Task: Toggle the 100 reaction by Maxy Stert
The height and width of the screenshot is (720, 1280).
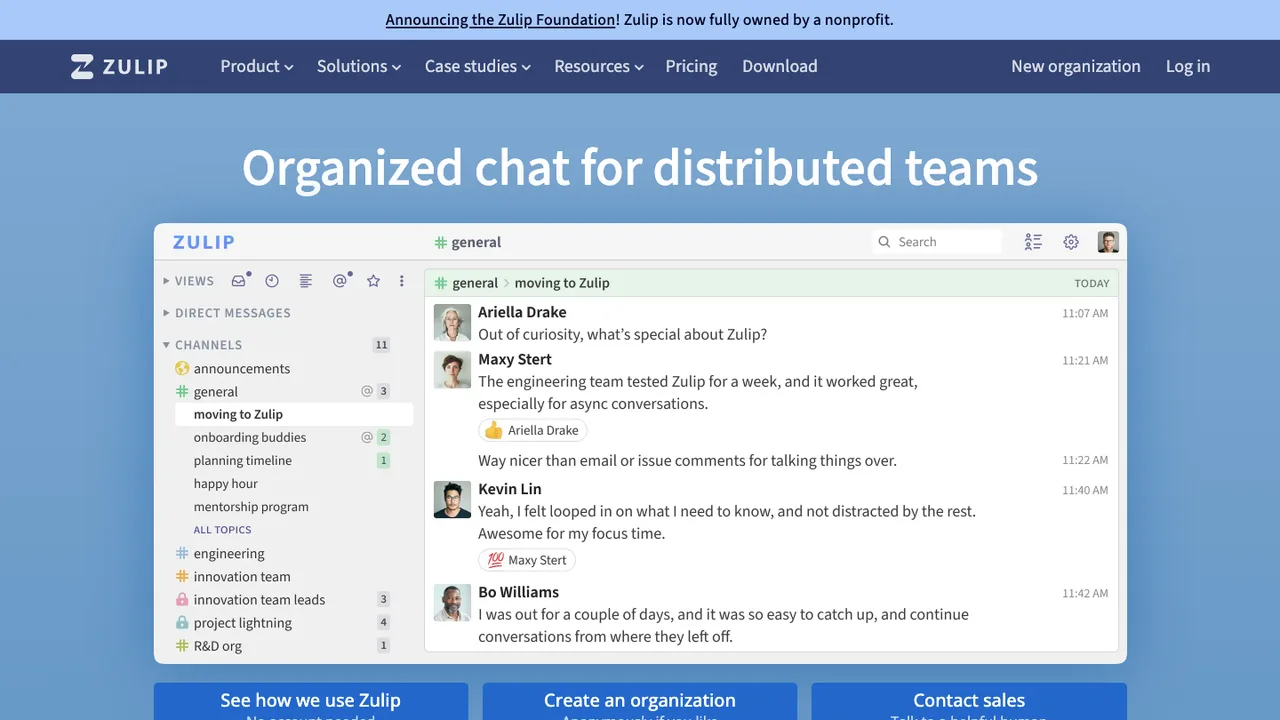Action: (526, 560)
